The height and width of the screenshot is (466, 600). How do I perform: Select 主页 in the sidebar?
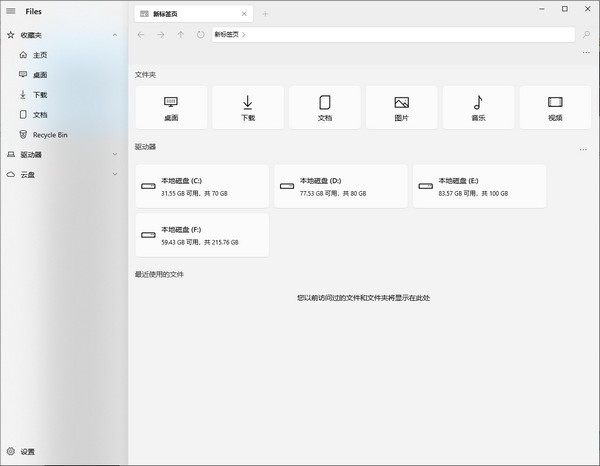tap(40, 55)
